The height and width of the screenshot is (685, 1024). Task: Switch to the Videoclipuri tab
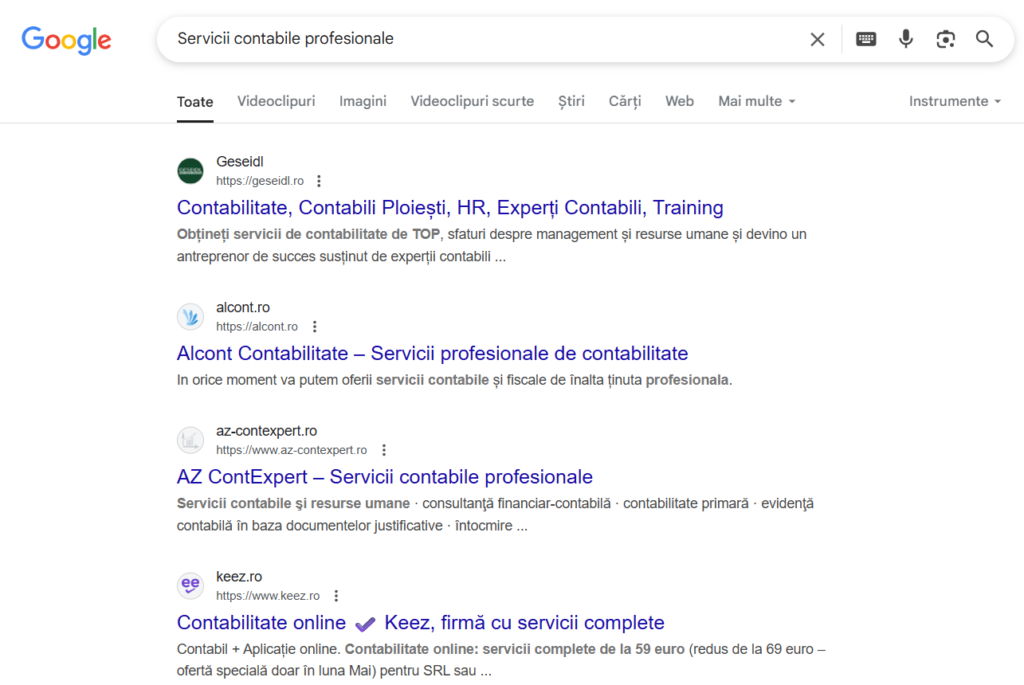click(x=276, y=101)
